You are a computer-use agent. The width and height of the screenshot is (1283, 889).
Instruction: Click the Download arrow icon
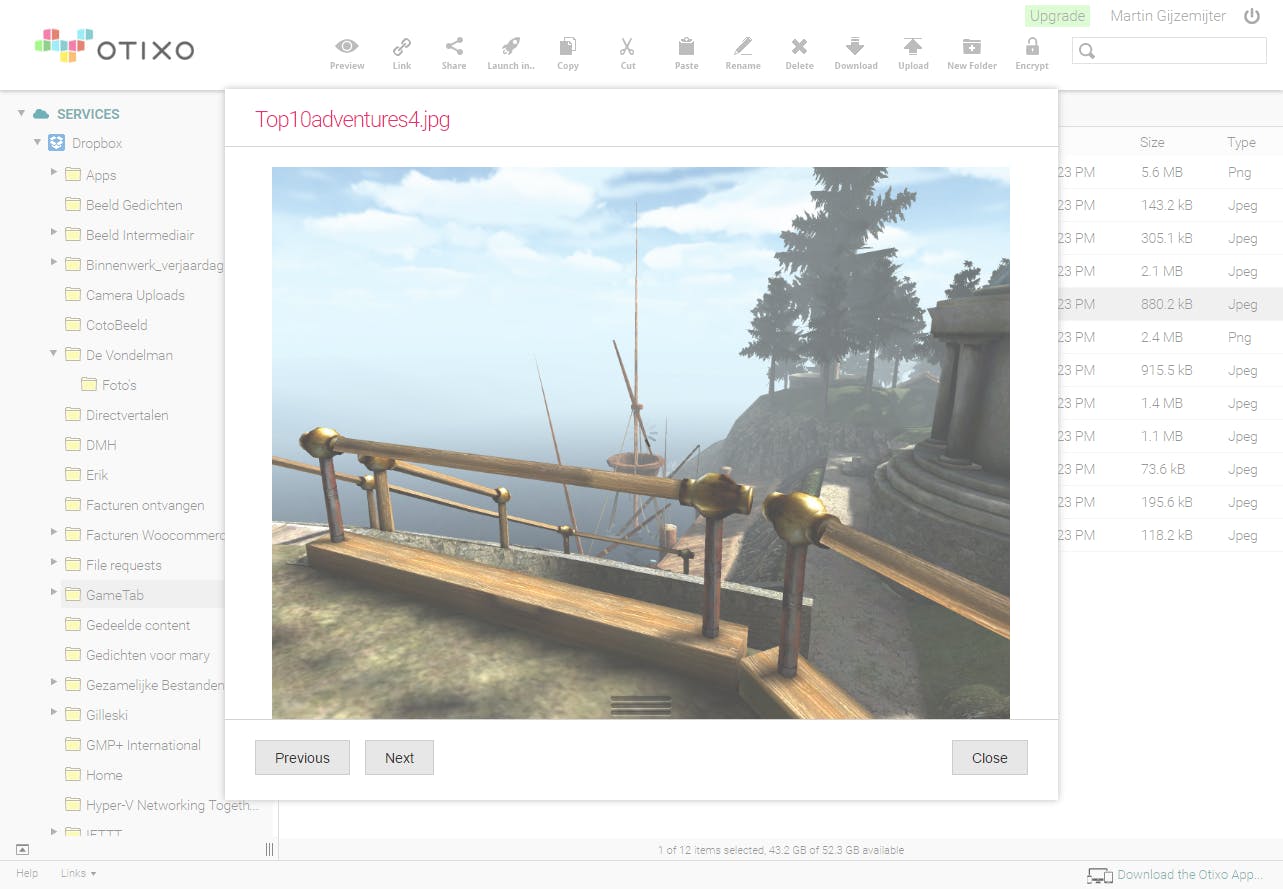tap(855, 46)
